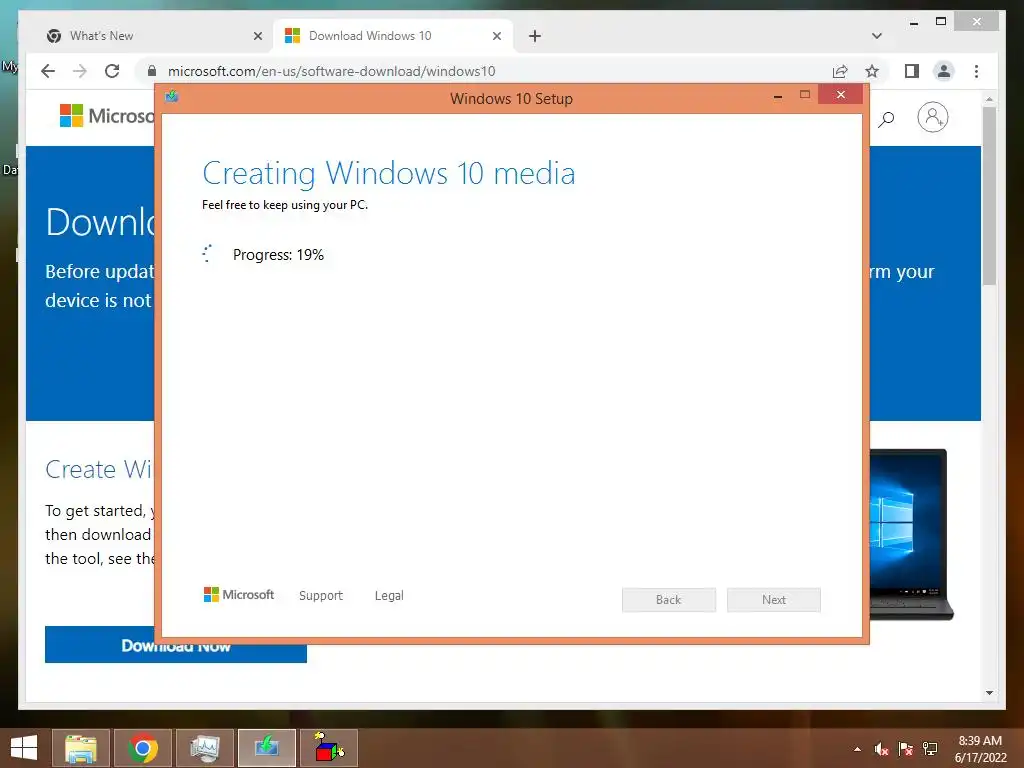Screen dimensions: 1024x768
Task: Switch to What's New tab
Action: pyautogui.click(x=153, y=36)
